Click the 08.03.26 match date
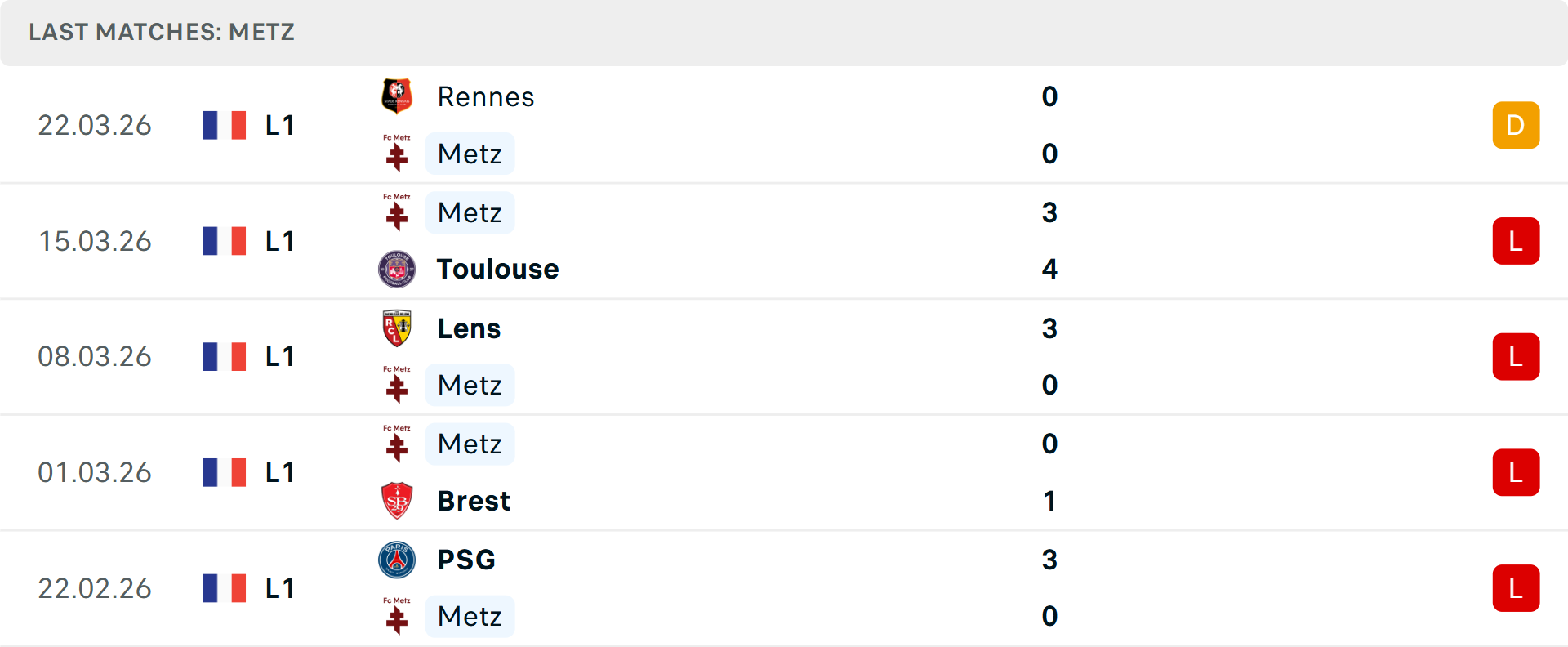This screenshot has width=1568, height=647. [95, 357]
